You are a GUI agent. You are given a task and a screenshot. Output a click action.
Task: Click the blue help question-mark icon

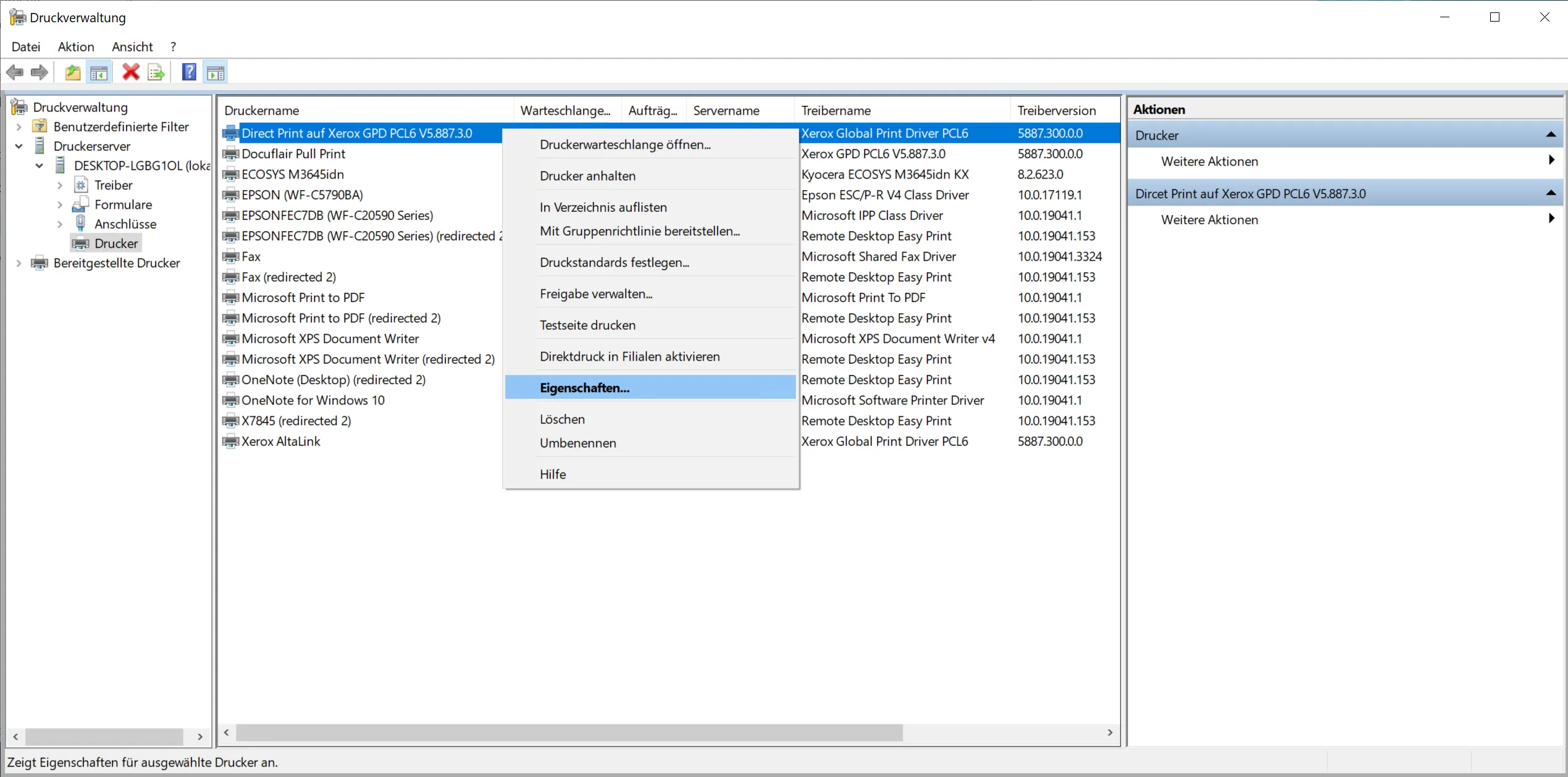pyautogui.click(x=189, y=73)
